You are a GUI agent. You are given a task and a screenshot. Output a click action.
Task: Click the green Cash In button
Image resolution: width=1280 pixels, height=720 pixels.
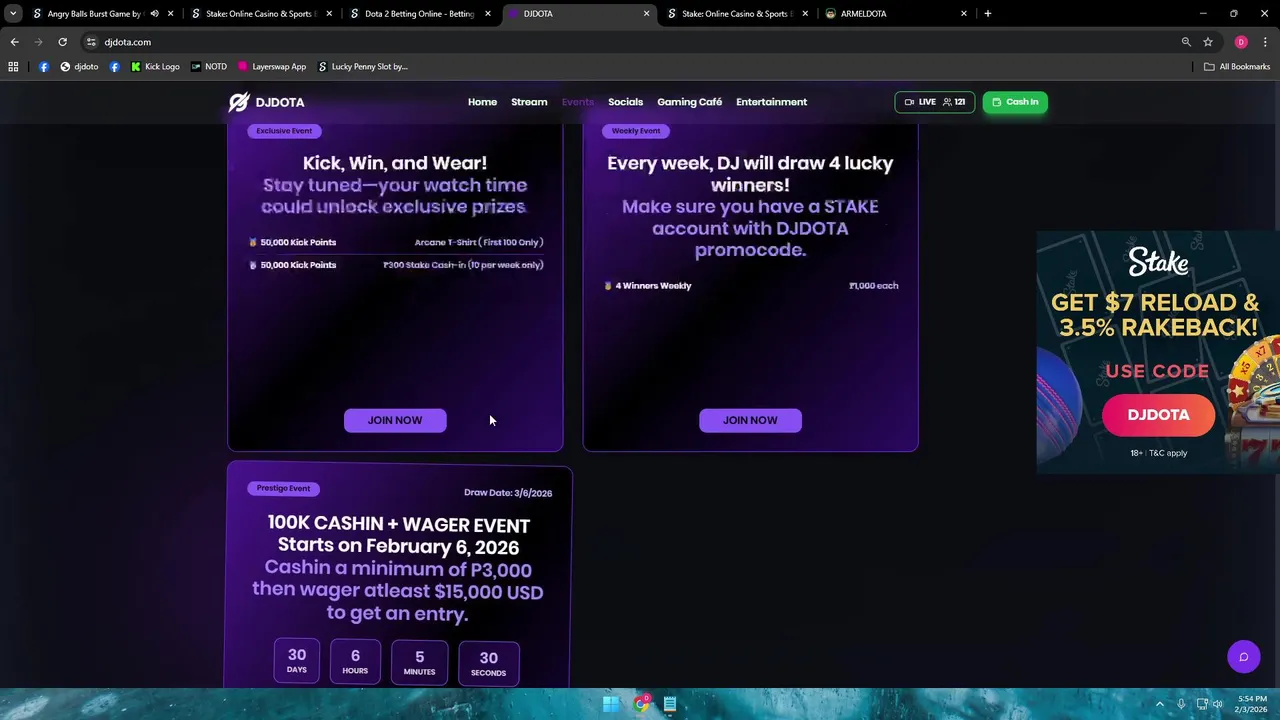(x=1015, y=102)
